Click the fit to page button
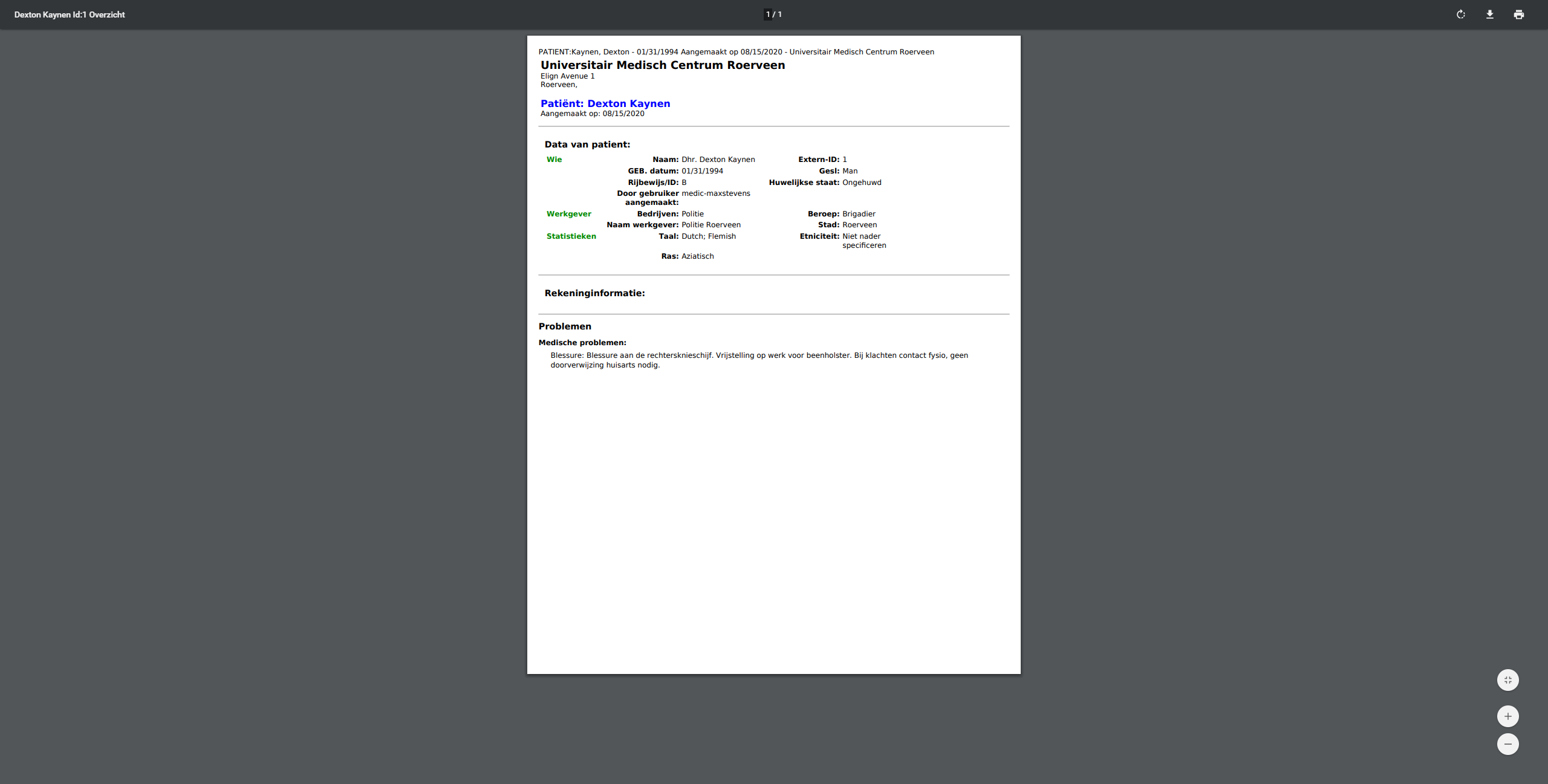The image size is (1548, 784). [x=1508, y=680]
